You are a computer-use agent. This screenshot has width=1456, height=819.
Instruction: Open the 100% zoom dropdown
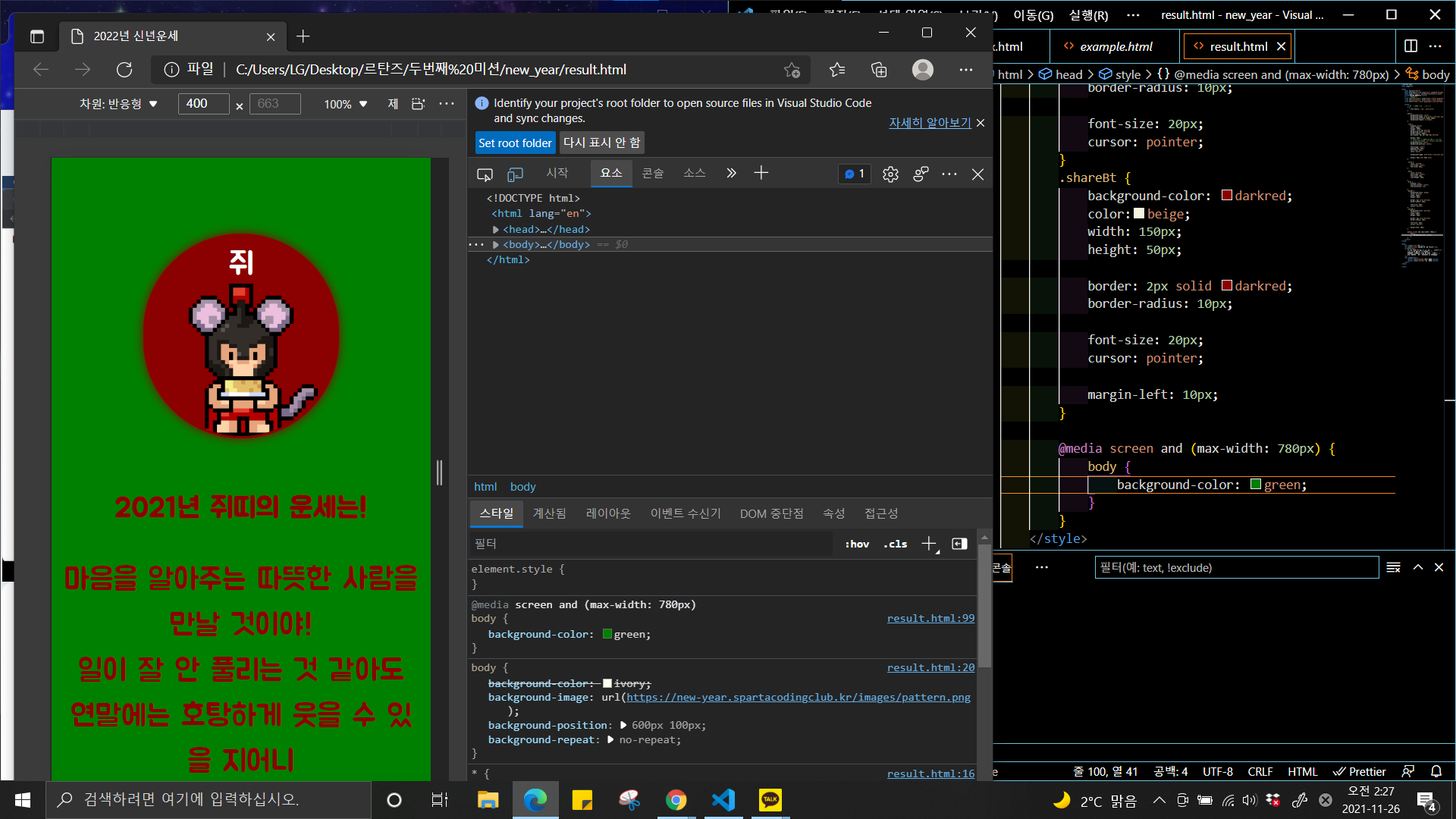click(x=346, y=104)
